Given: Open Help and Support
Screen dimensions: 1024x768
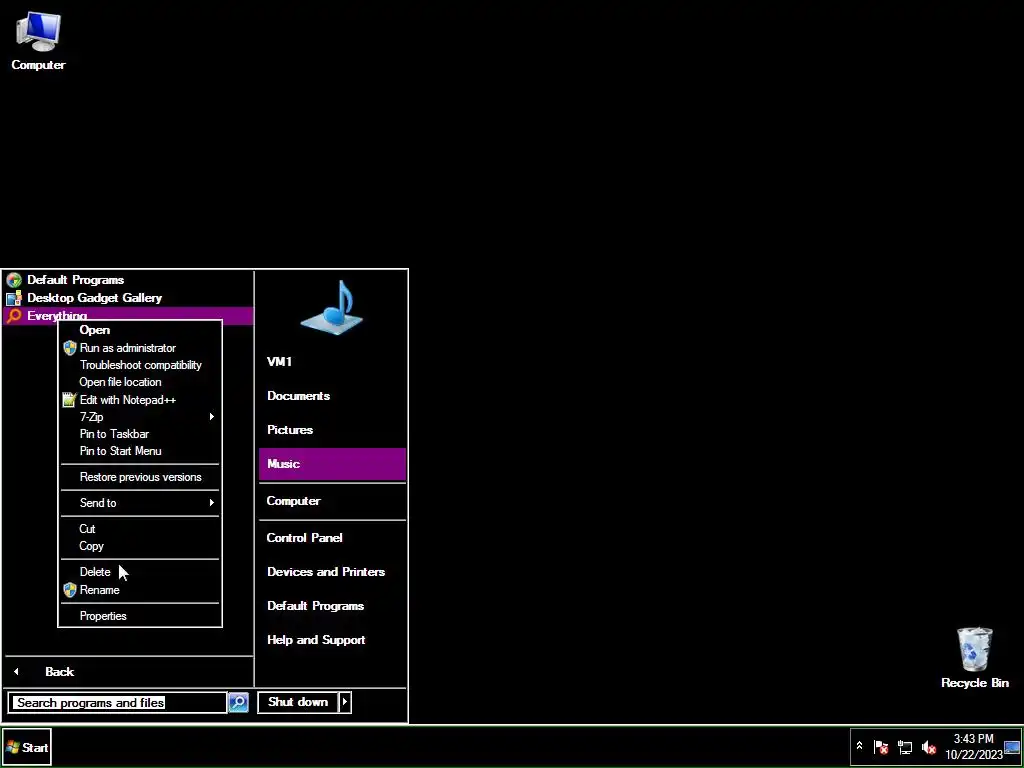Looking at the screenshot, I should pos(332,639).
